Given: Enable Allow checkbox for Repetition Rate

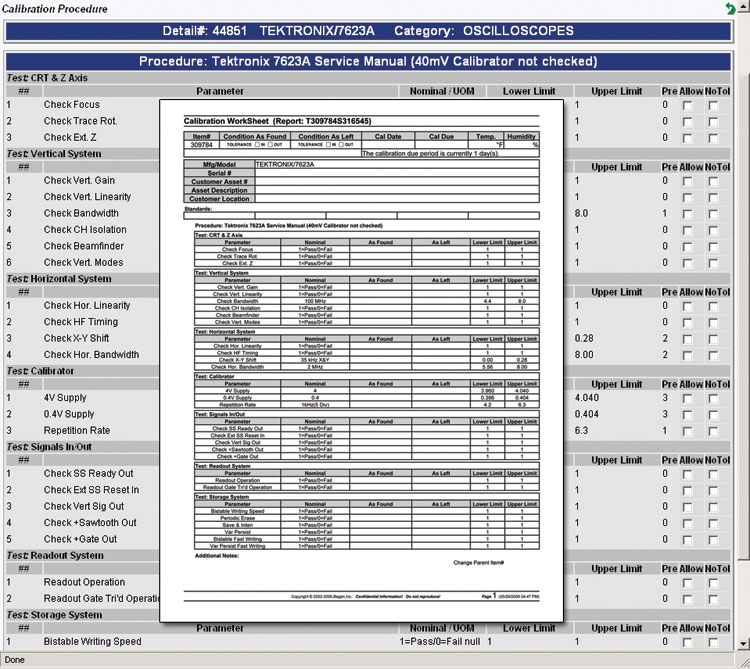Looking at the screenshot, I should click(x=687, y=431).
